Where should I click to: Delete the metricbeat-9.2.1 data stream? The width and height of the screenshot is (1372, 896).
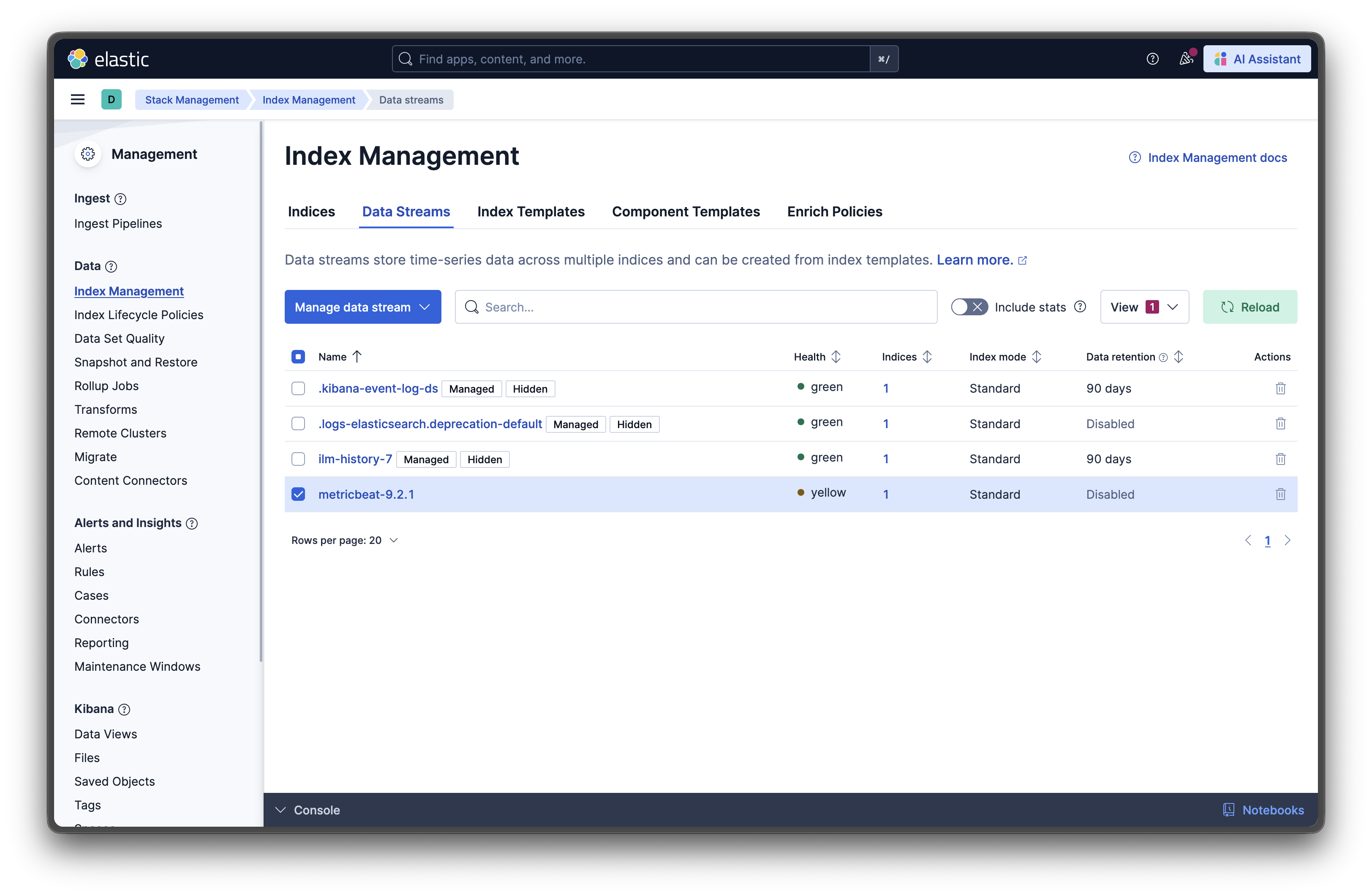pos(1280,494)
